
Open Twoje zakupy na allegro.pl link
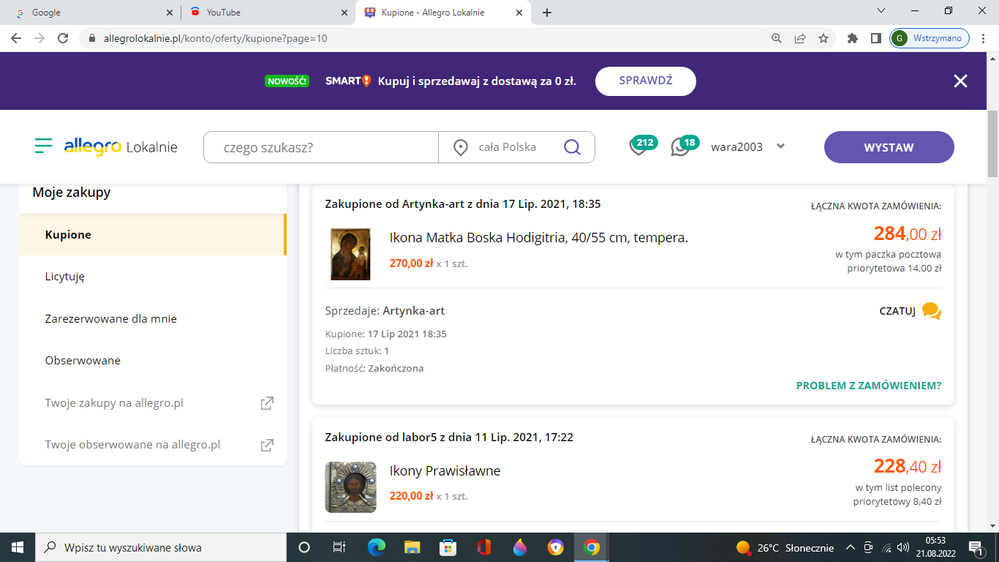tap(114, 403)
